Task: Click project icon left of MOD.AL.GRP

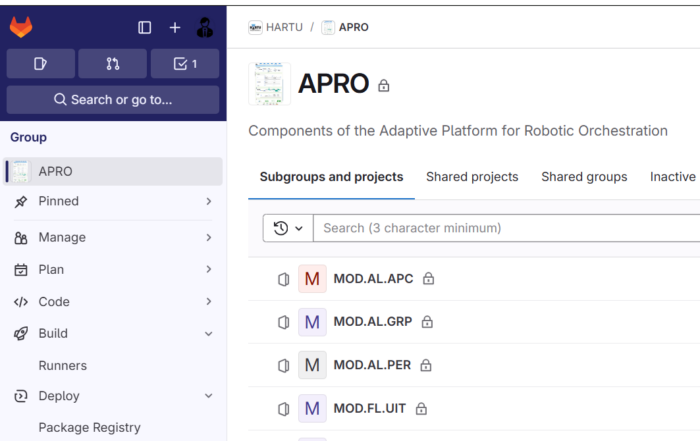Action: [x=283, y=322]
